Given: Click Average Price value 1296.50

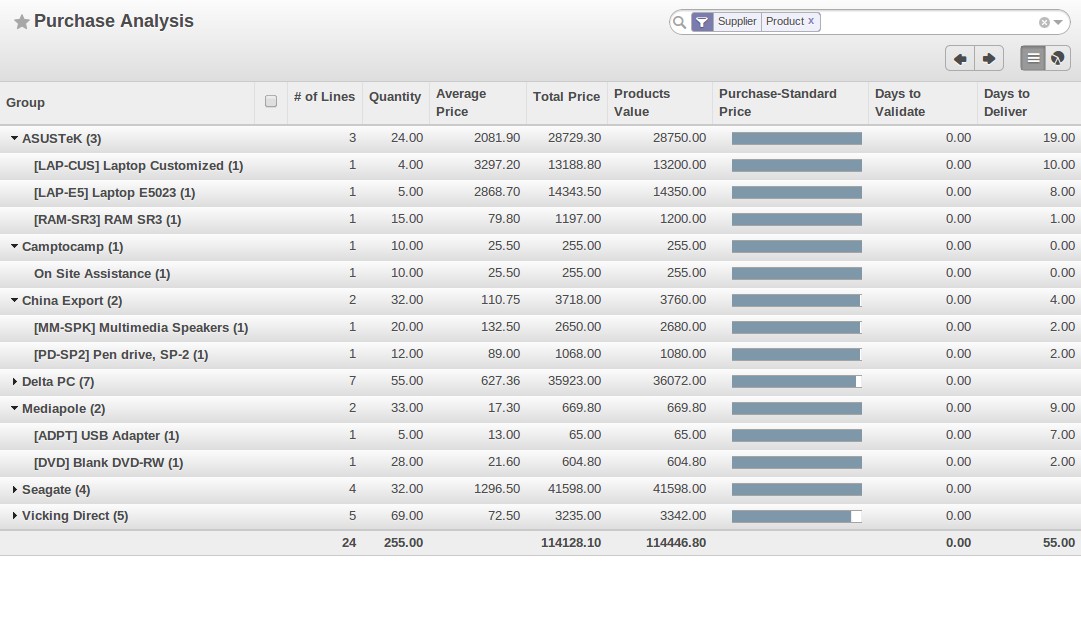Looking at the screenshot, I should [x=496, y=489].
